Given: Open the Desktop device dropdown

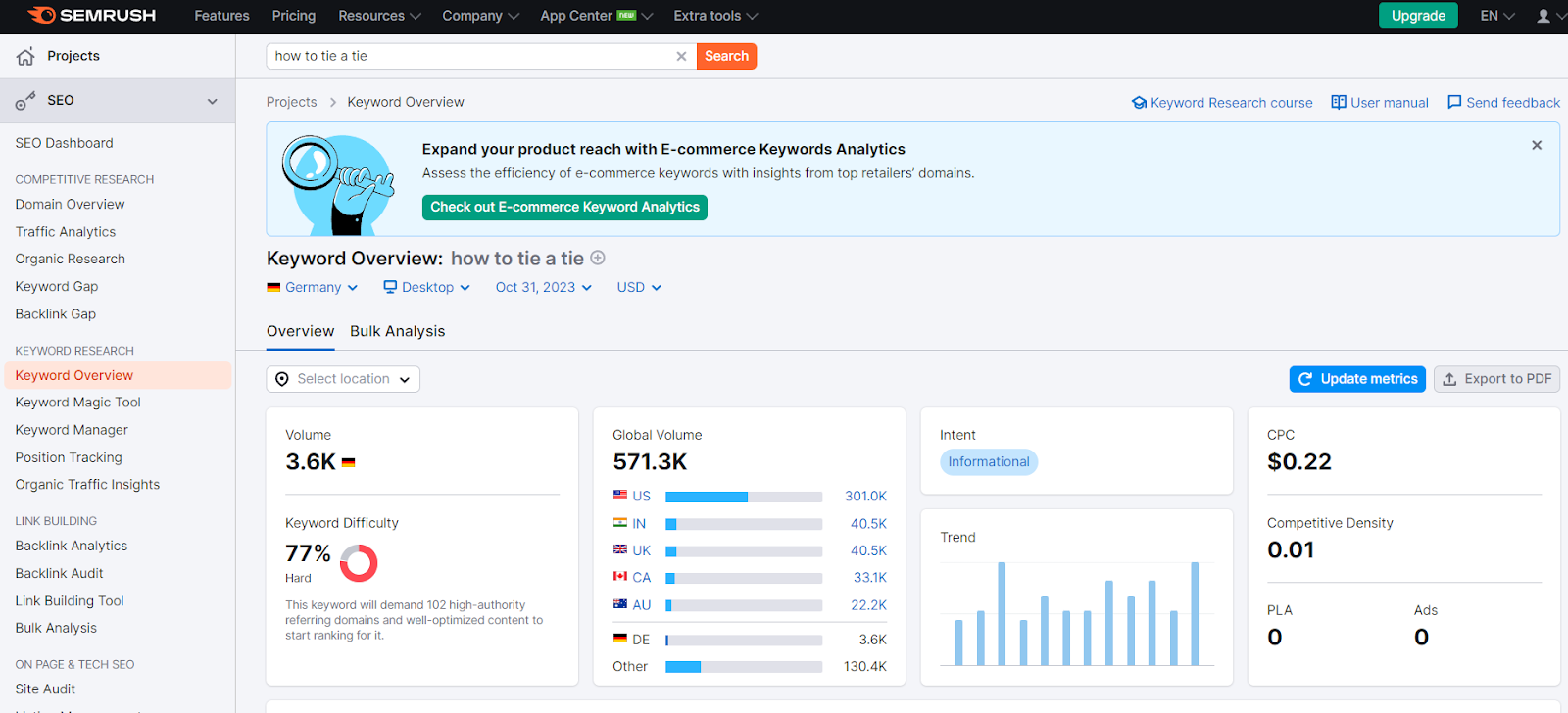Looking at the screenshot, I should (x=427, y=287).
